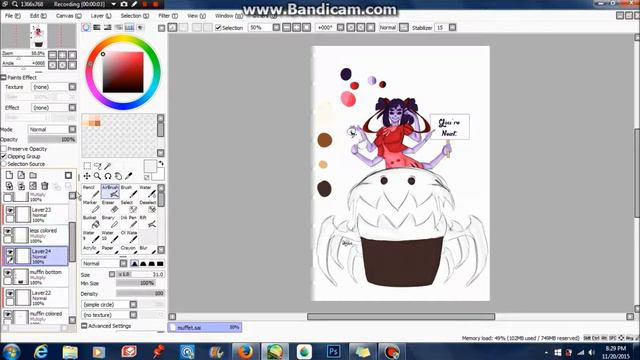Switch to the muffet.sai document tab
This screenshot has height=360, width=640.
click(204, 327)
